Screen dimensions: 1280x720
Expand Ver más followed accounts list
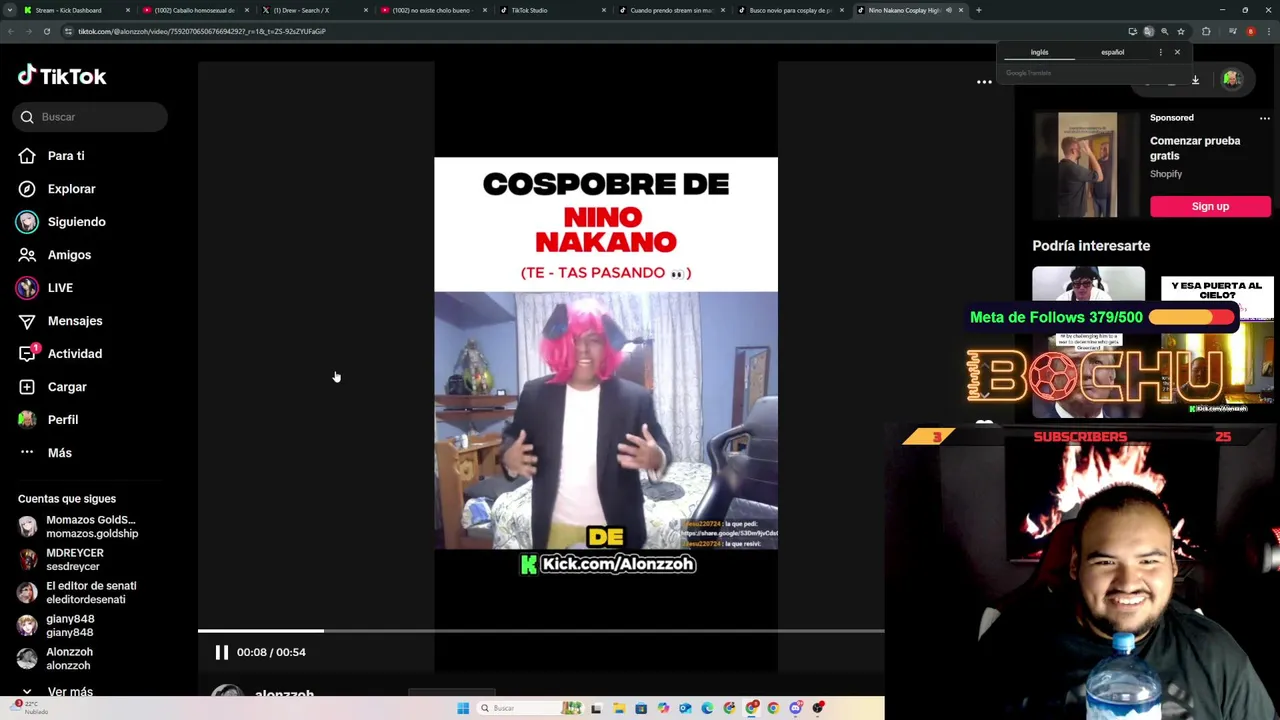point(59,691)
